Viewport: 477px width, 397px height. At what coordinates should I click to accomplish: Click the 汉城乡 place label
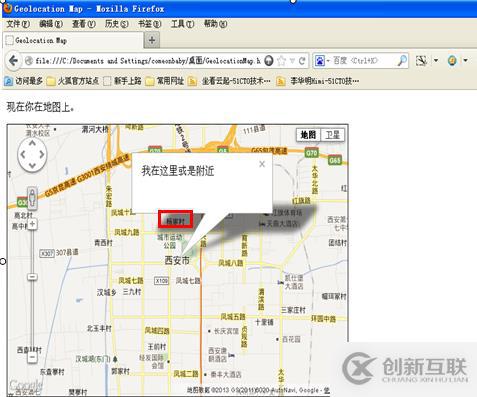click(x=107, y=292)
